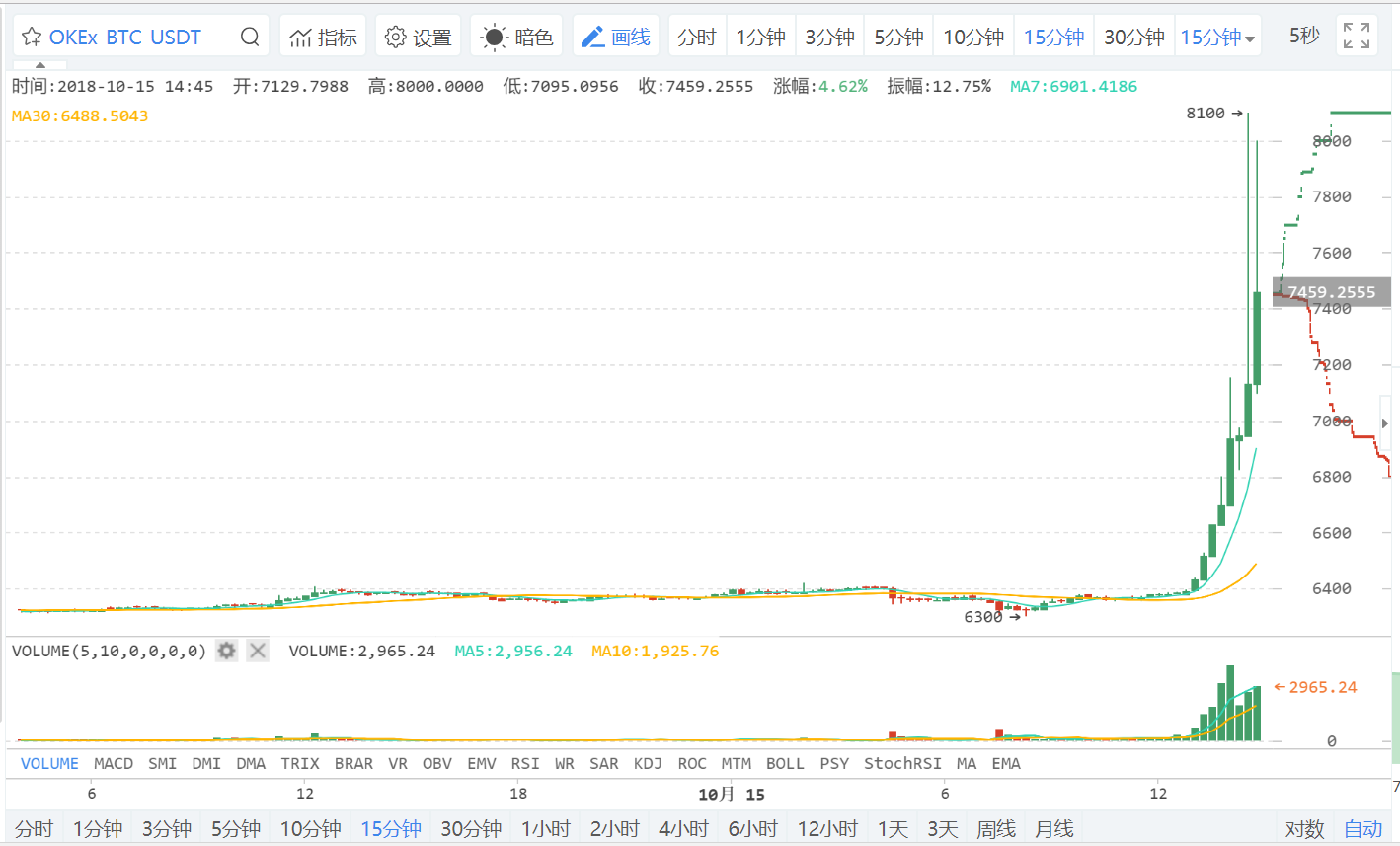
Task: Switch to 暗色 dark theme
Action: point(516,38)
